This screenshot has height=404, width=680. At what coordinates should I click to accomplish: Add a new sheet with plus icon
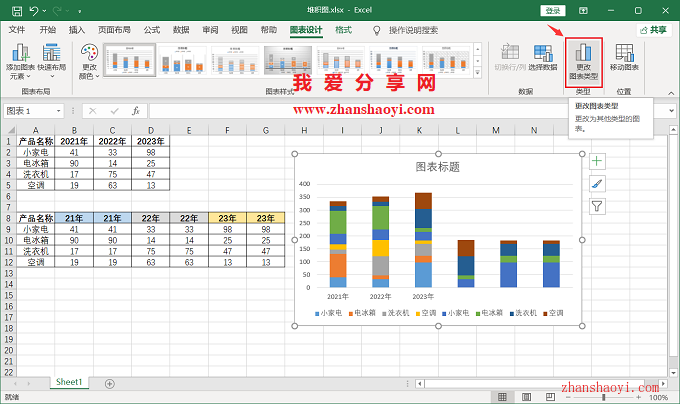click(110, 384)
